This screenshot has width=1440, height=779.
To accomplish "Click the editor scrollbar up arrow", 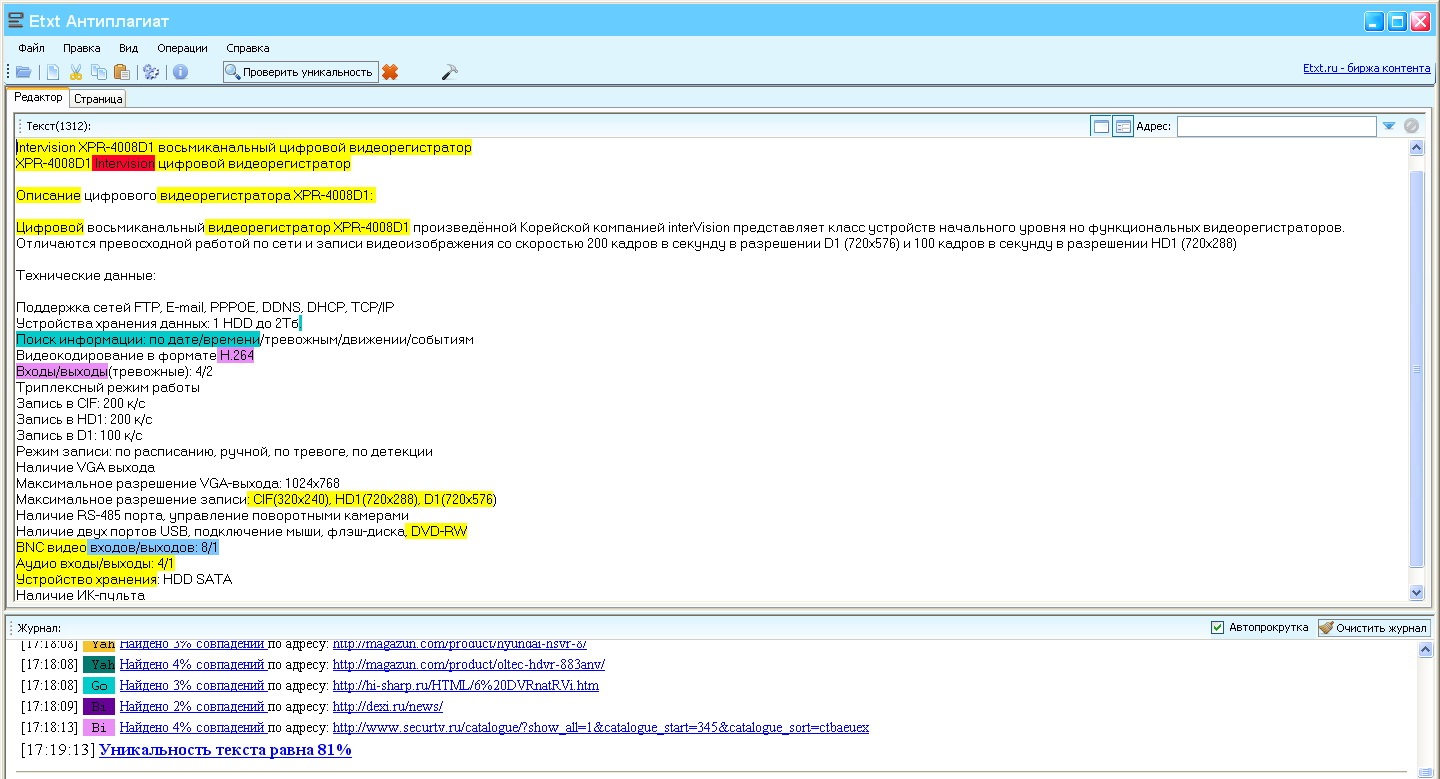I will tap(1416, 147).
